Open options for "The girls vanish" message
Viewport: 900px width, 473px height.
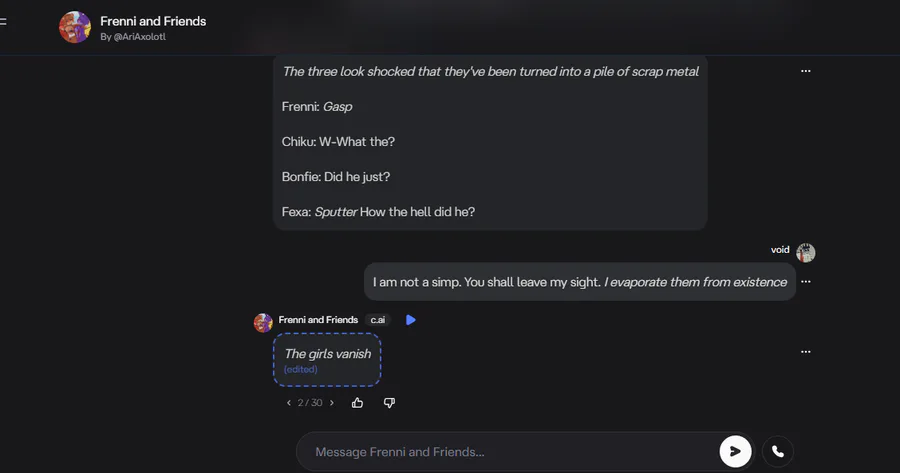click(805, 352)
